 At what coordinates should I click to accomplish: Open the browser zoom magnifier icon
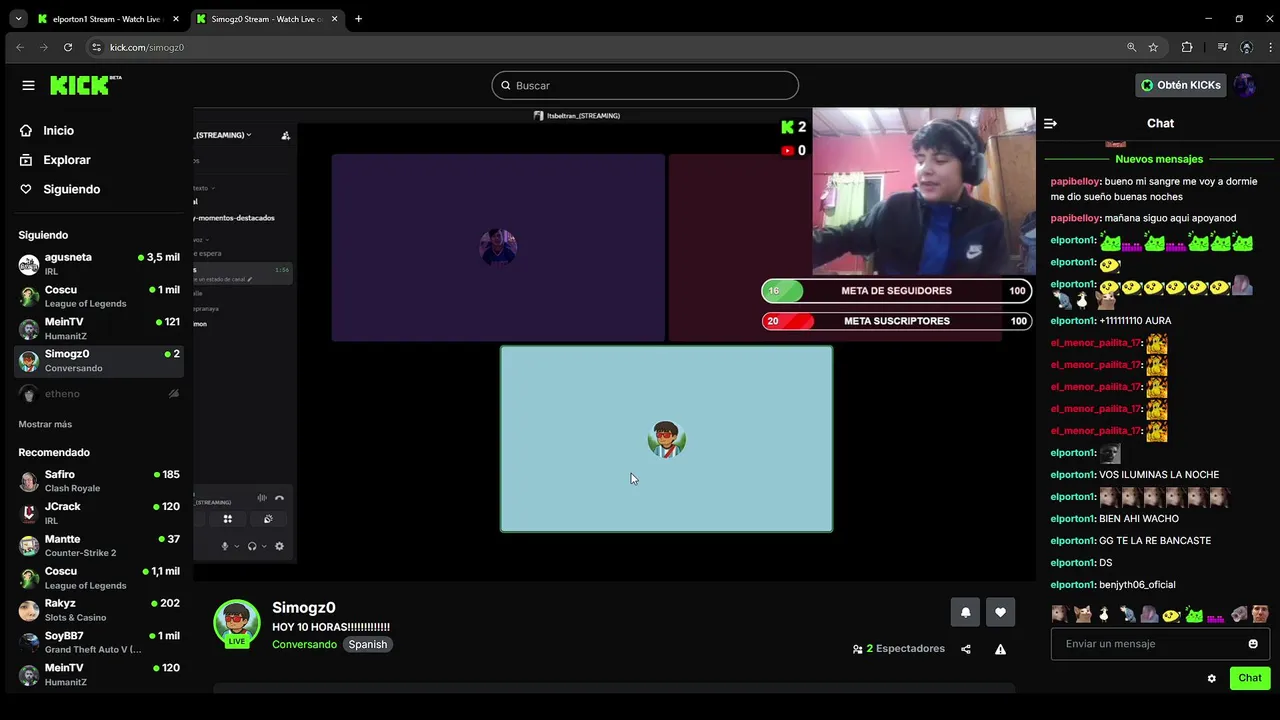(1131, 47)
